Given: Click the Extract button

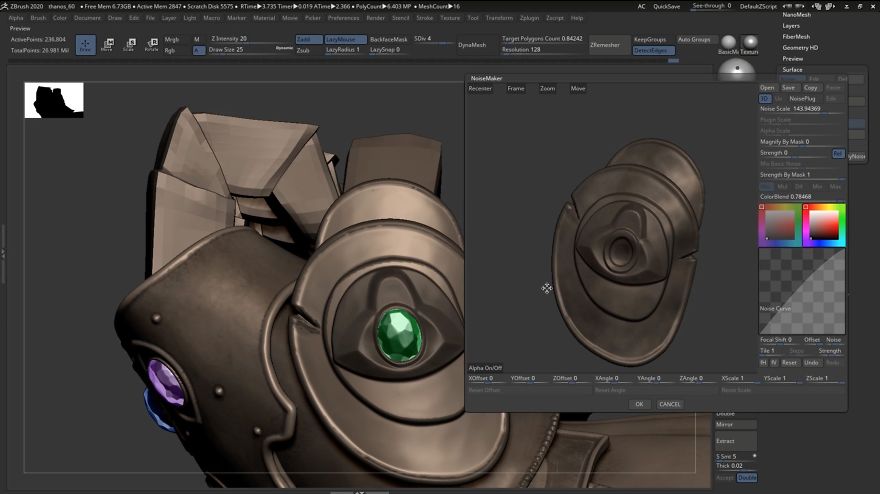Looking at the screenshot, I should (736, 441).
